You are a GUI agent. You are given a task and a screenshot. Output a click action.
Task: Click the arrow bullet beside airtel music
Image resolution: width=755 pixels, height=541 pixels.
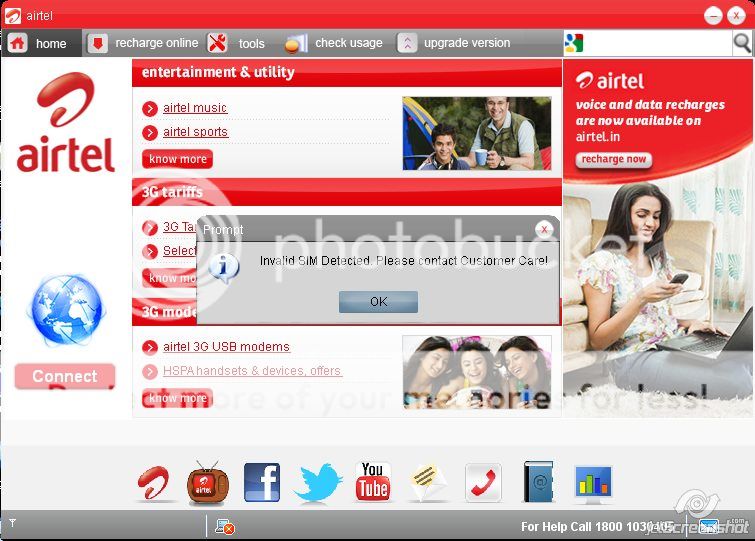coord(150,109)
